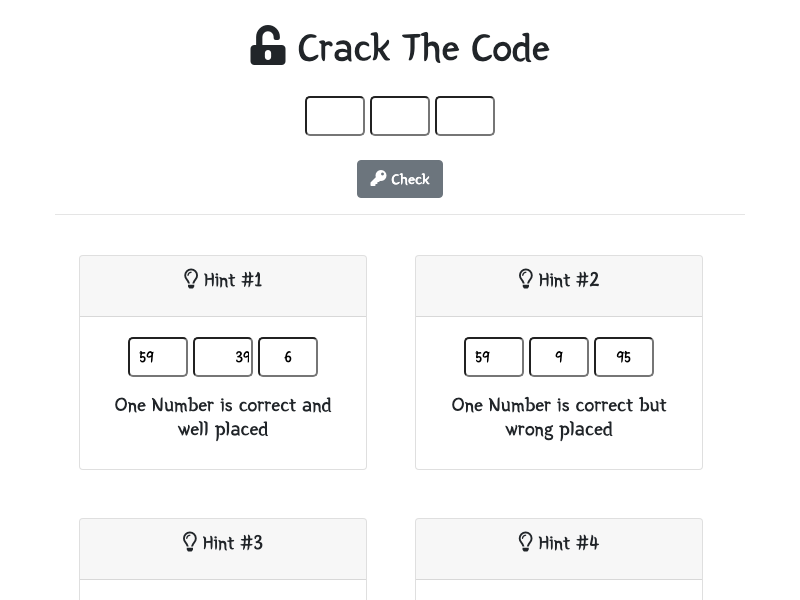This screenshot has height=600, width=800.
Task: Select the Hint #2 header bar
Action: [x=559, y=286]
